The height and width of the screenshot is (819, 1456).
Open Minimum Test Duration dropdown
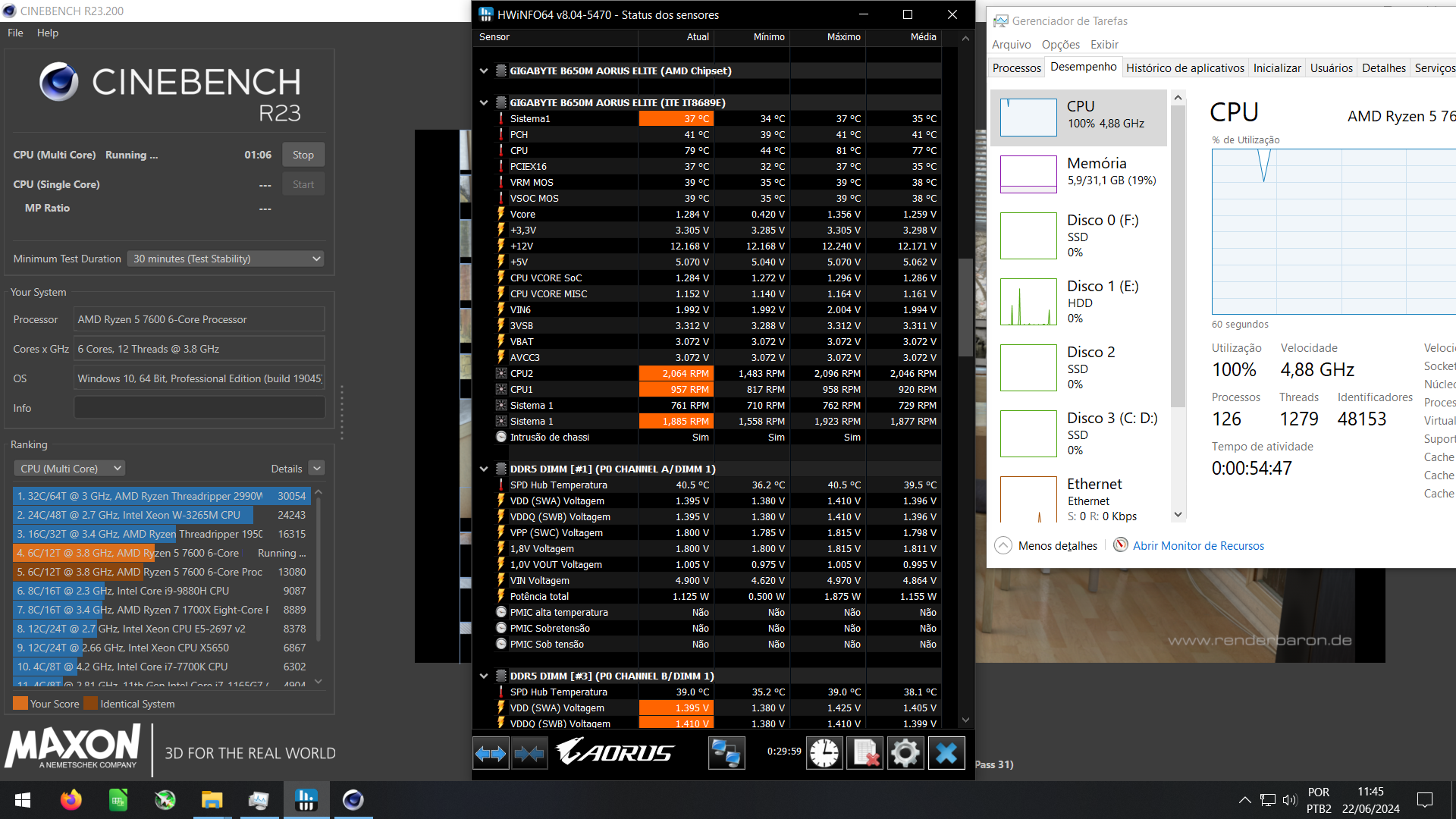226,259
